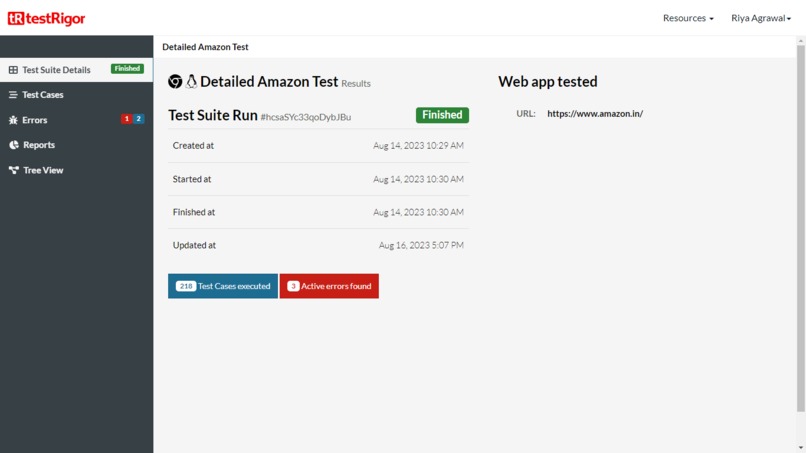Viewport: 806px width, 453px height.
Task: Select Test Suite Details in sidebar
Action: (x=76, y=69)
